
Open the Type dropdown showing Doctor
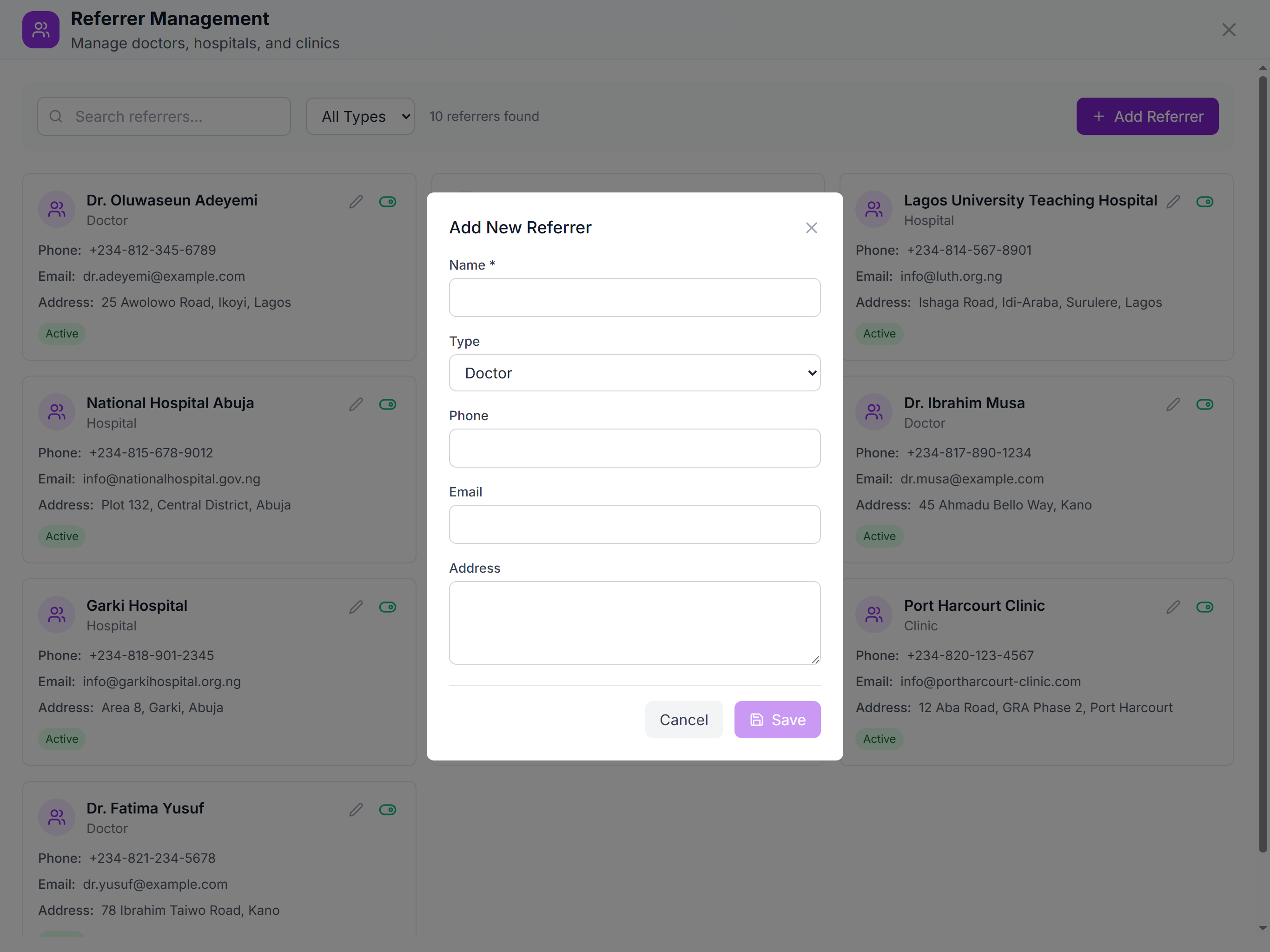[x=634, y=373]
